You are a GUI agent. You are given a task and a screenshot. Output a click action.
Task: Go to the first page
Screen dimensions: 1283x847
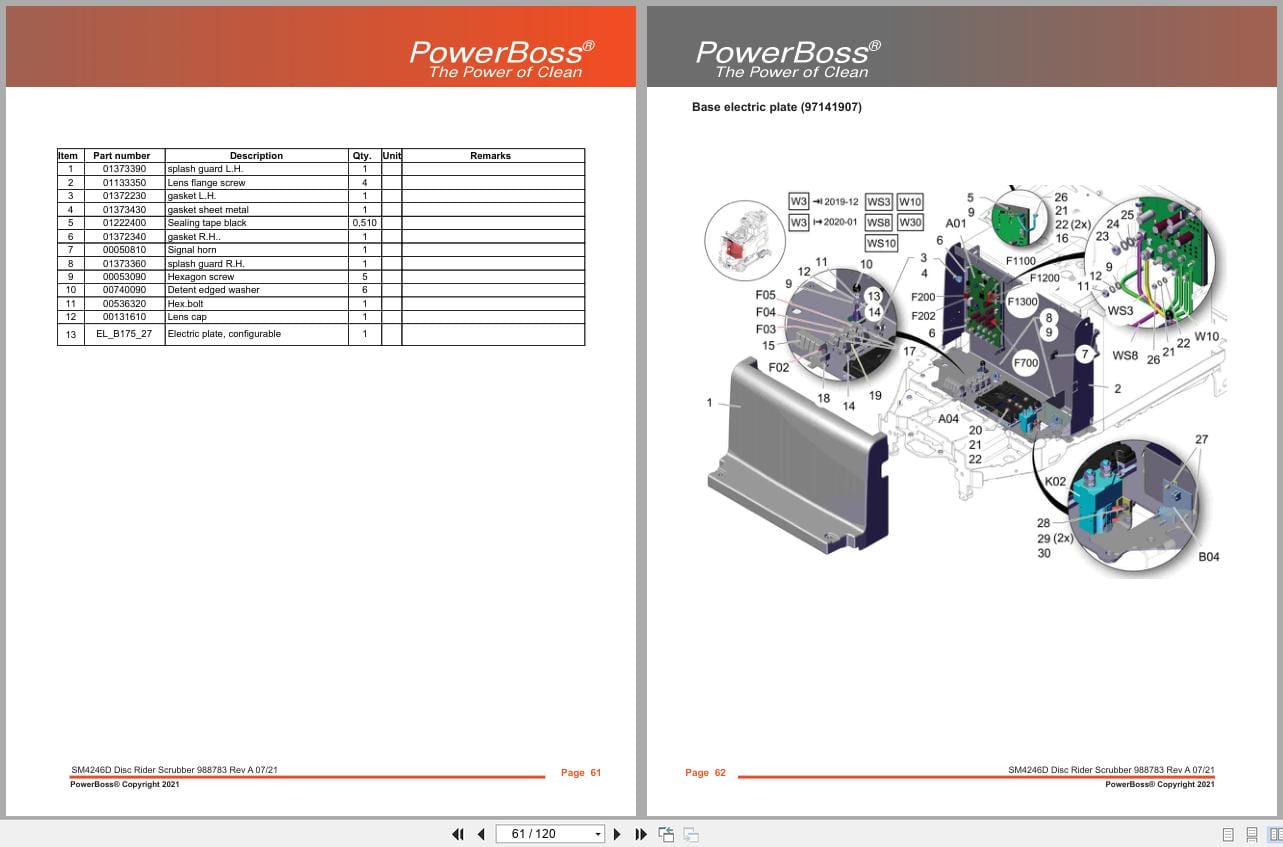[x=458, y=834]
